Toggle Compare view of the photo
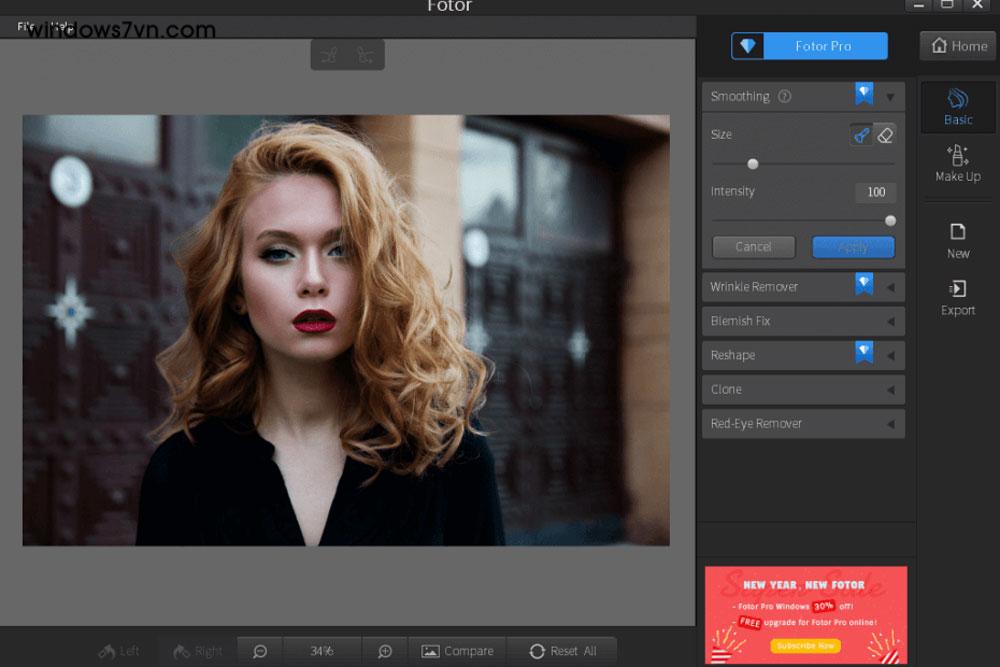Screen dimensions: 1000x667 [457, 651]
